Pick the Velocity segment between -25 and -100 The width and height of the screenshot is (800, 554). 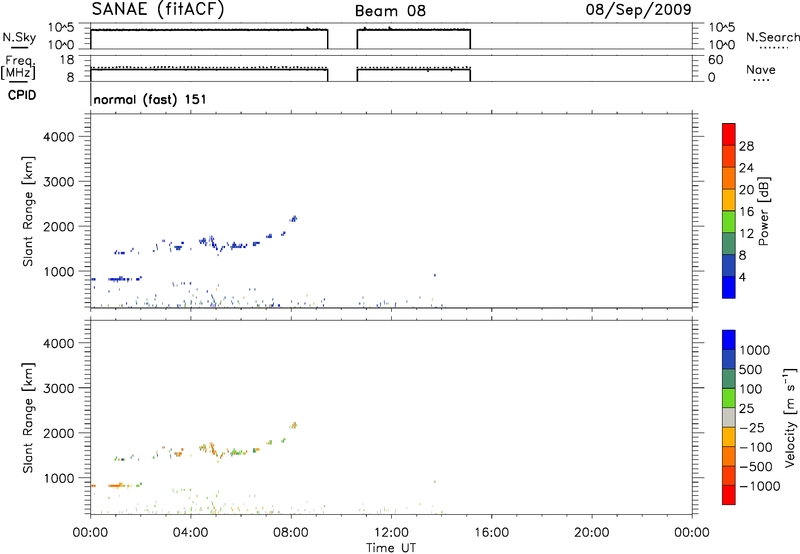(x=729, y=437)
